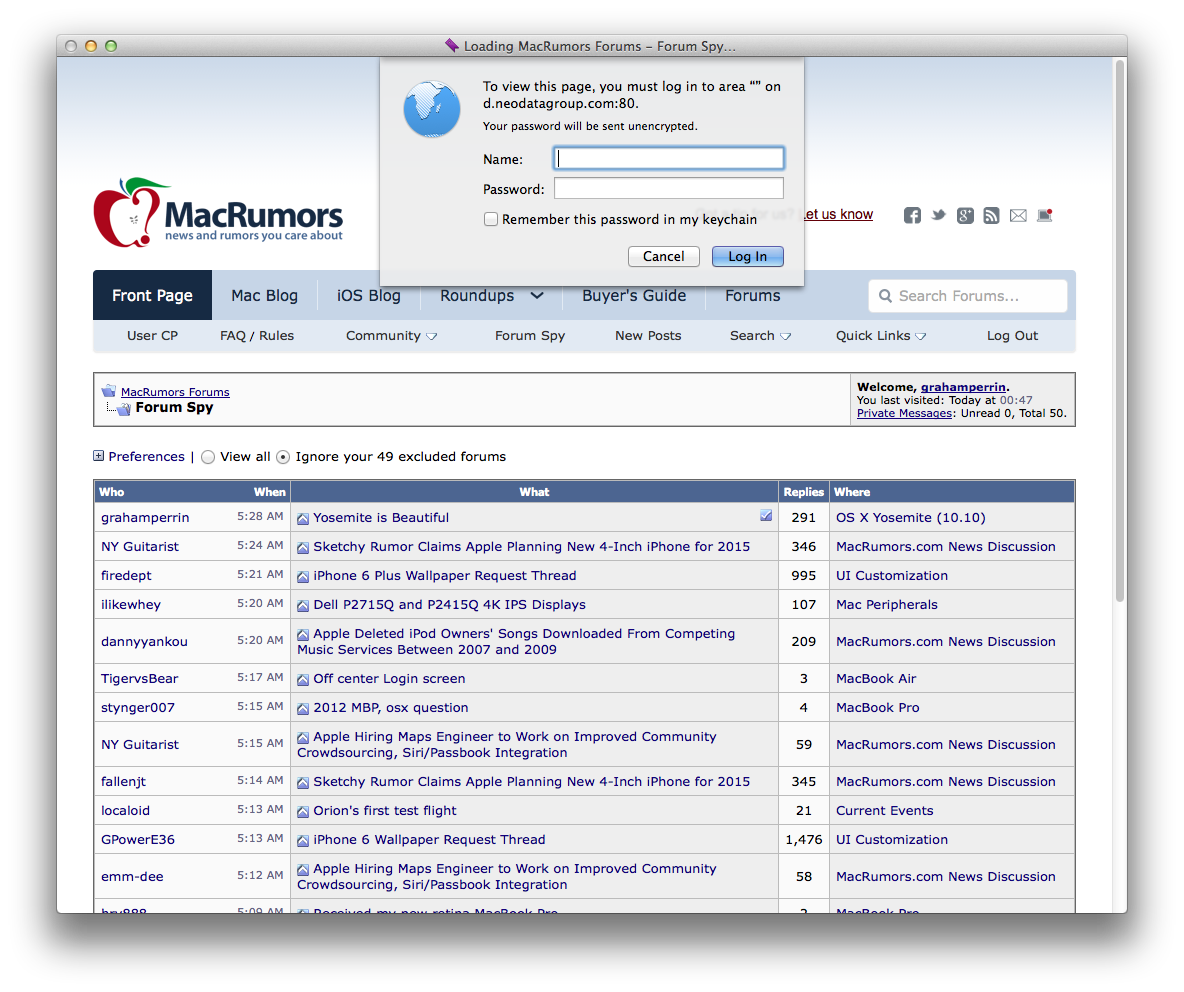Screen dimensions: 1184x992
Task: Open the Roundups dropdown menu
Action: pyautogui.click(x=492, y=296)
